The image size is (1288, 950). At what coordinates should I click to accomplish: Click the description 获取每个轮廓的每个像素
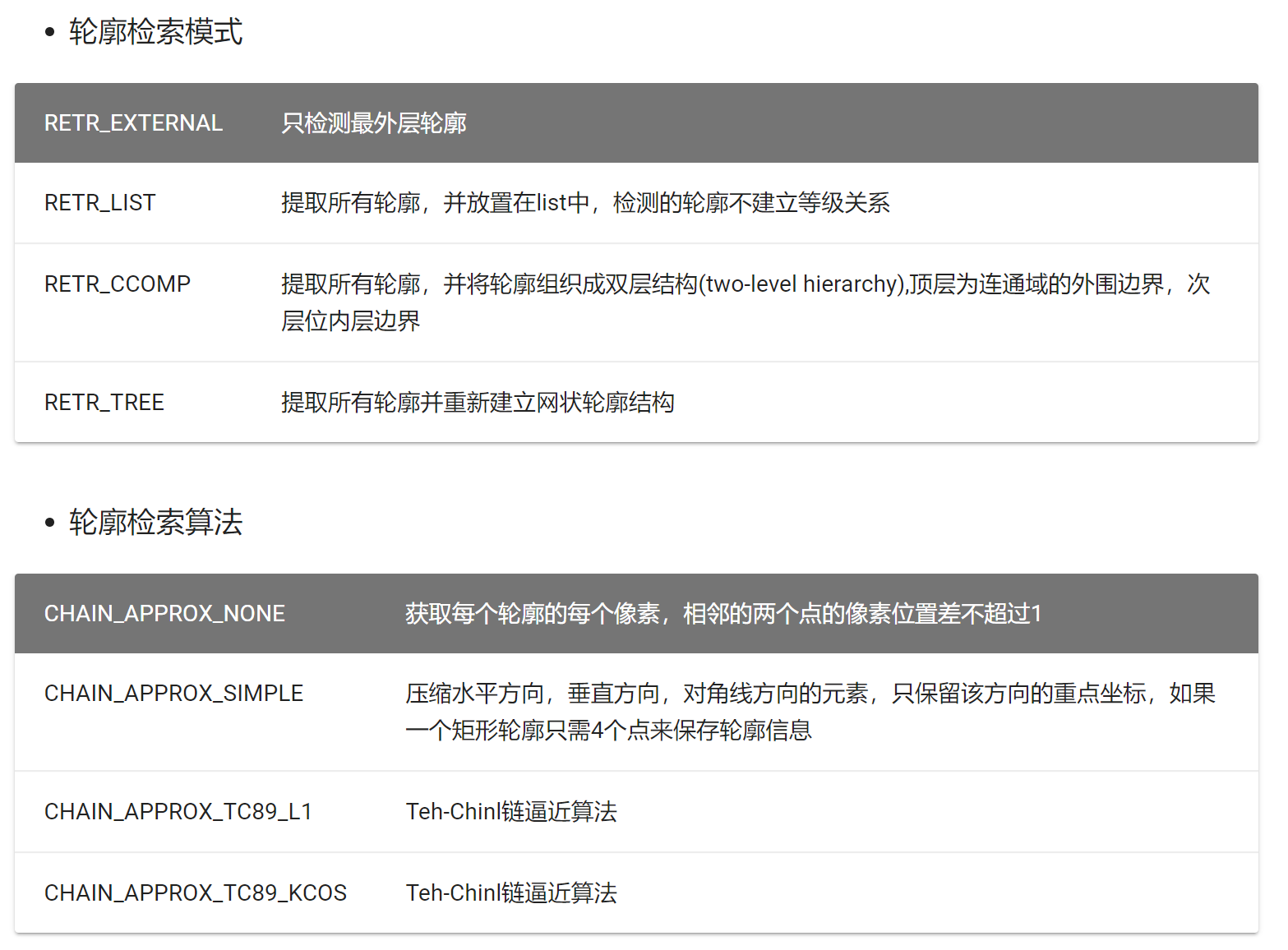723,614
